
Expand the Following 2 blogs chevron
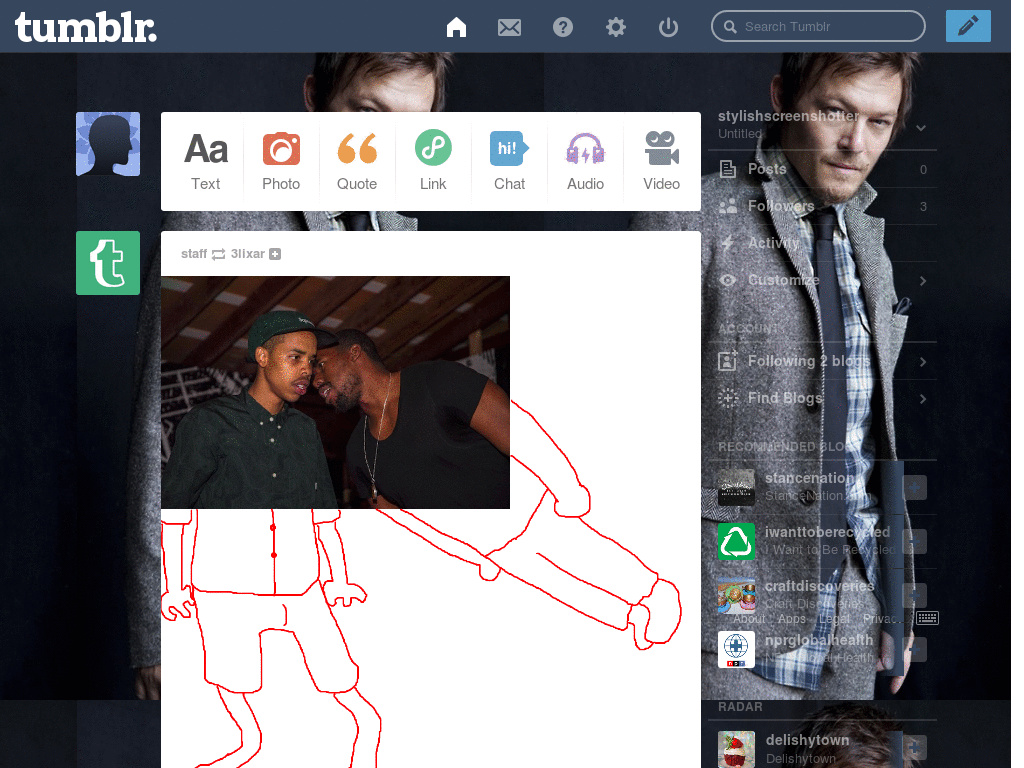pyautogui.click(x=923, y=362)
